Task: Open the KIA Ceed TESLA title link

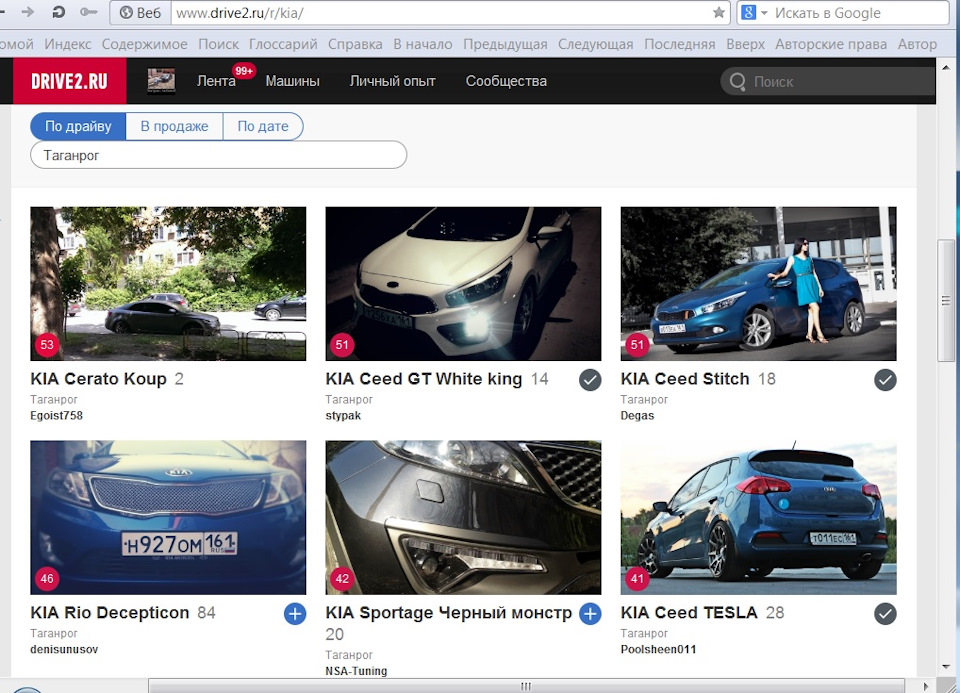Action: tap(689, 613)
